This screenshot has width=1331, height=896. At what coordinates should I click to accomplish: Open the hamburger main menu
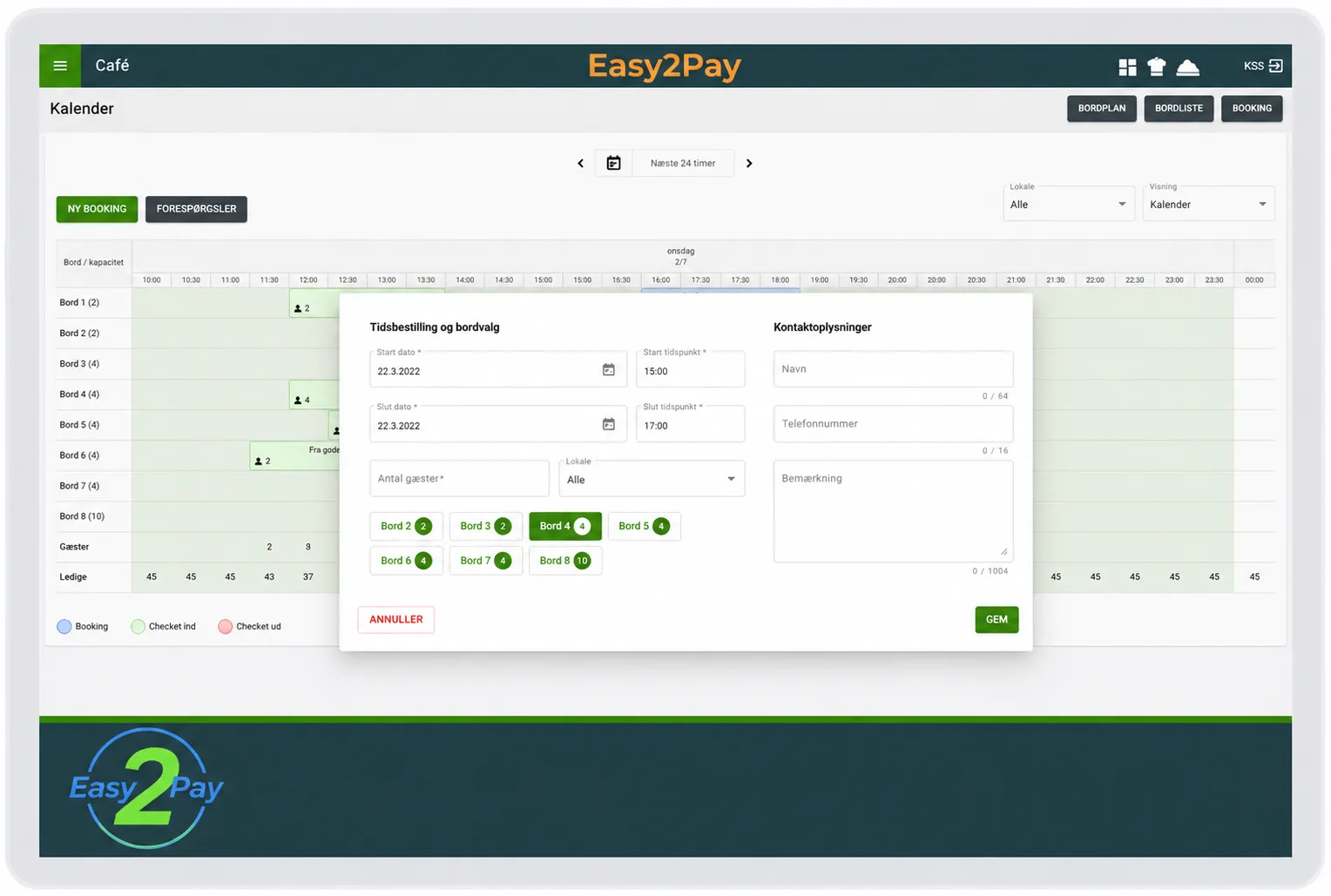pyautogui.click(x=60, y=65)
